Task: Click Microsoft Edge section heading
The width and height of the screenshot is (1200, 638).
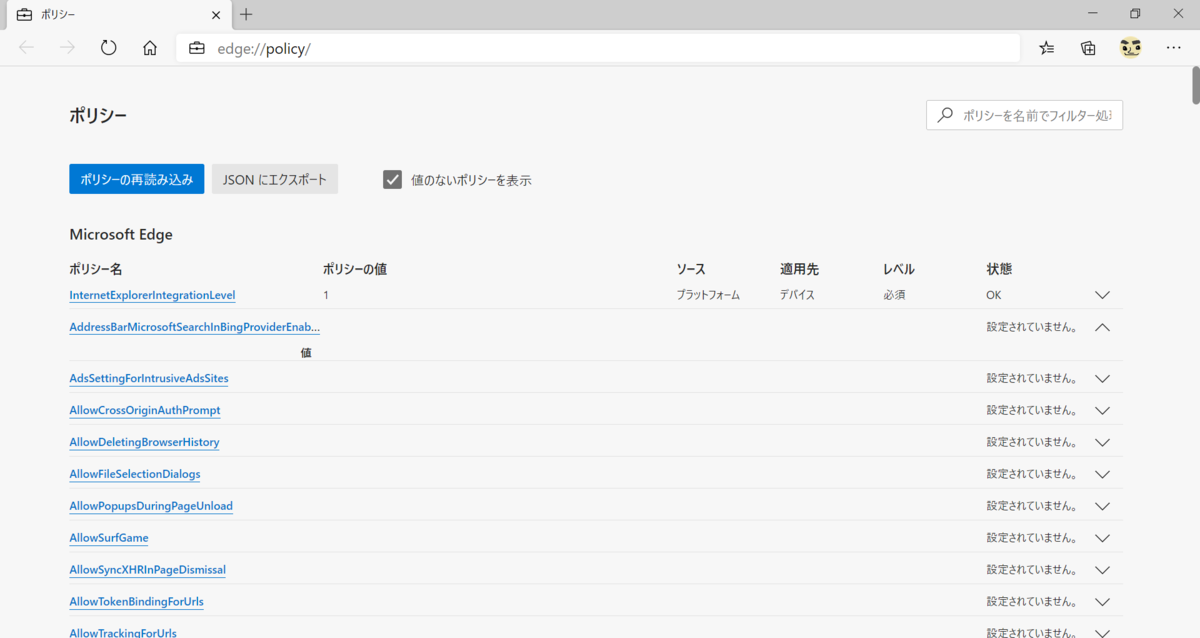Action: [x=121, y=234]
